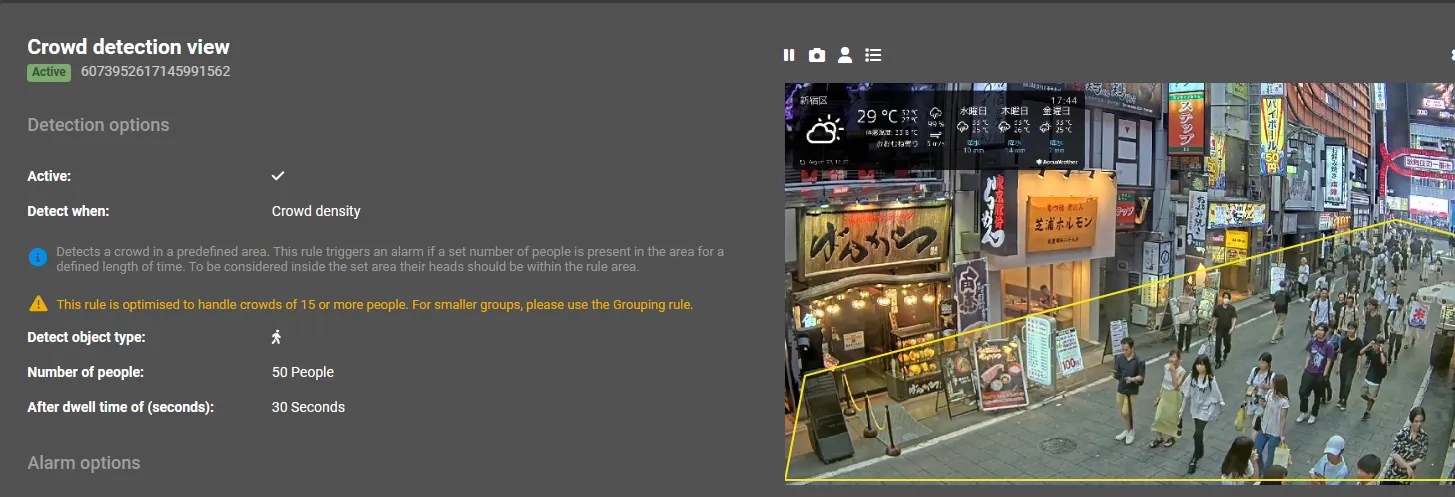Click the walking person object type icon
Screen dimensions: 1455x497
278,337
